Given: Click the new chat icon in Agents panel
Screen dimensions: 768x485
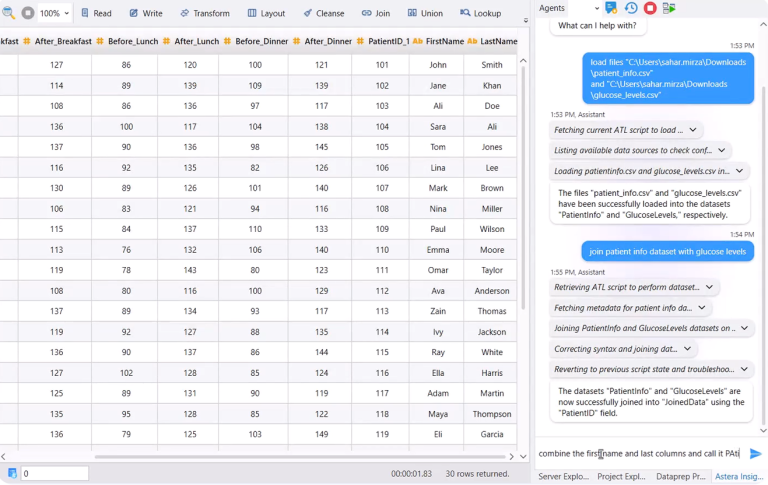Looking at the screenshot, I should pos(611,8).
